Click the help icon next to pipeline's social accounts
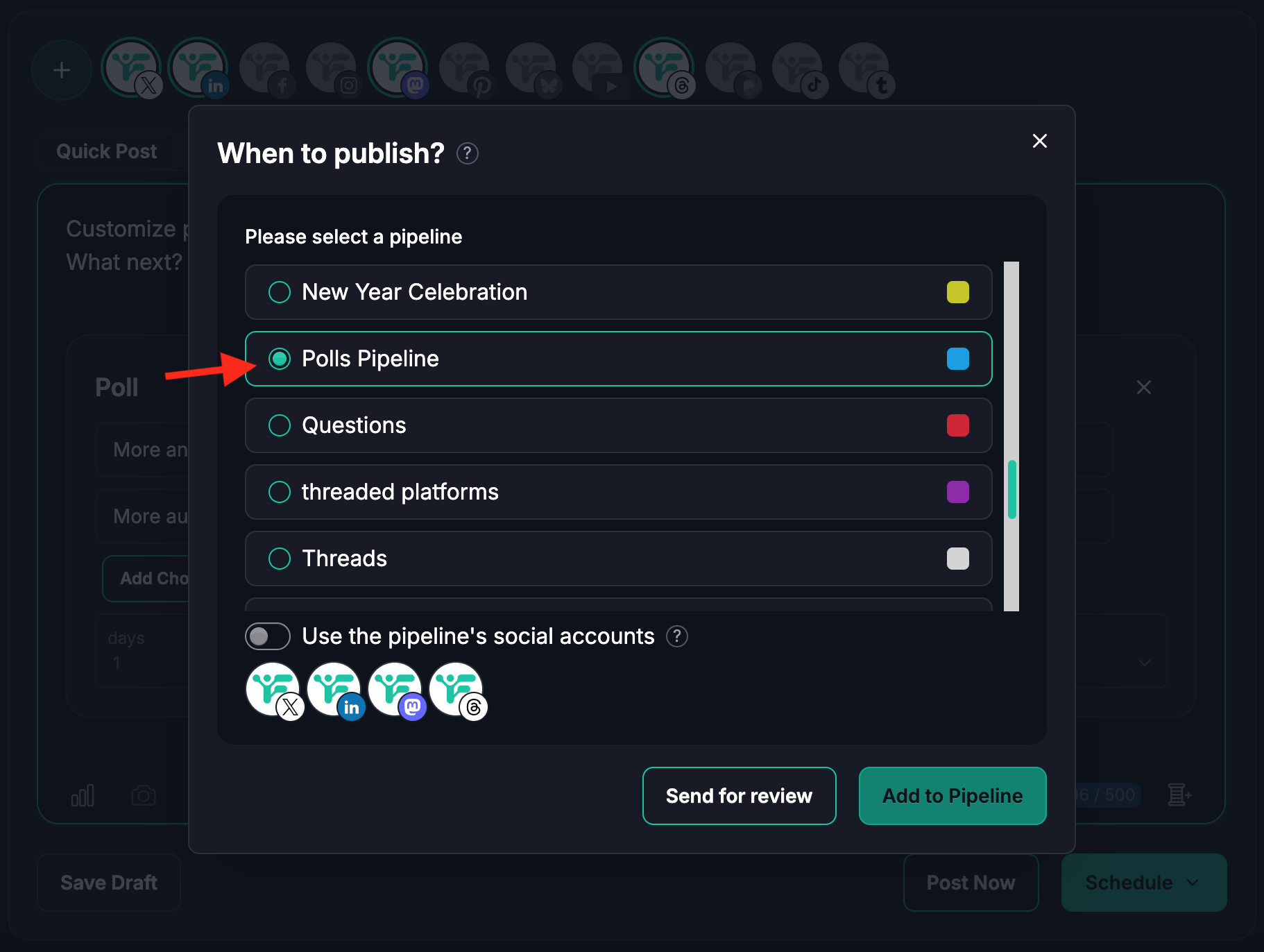This screenshot has height=952, width=1264. coord(677,636)
